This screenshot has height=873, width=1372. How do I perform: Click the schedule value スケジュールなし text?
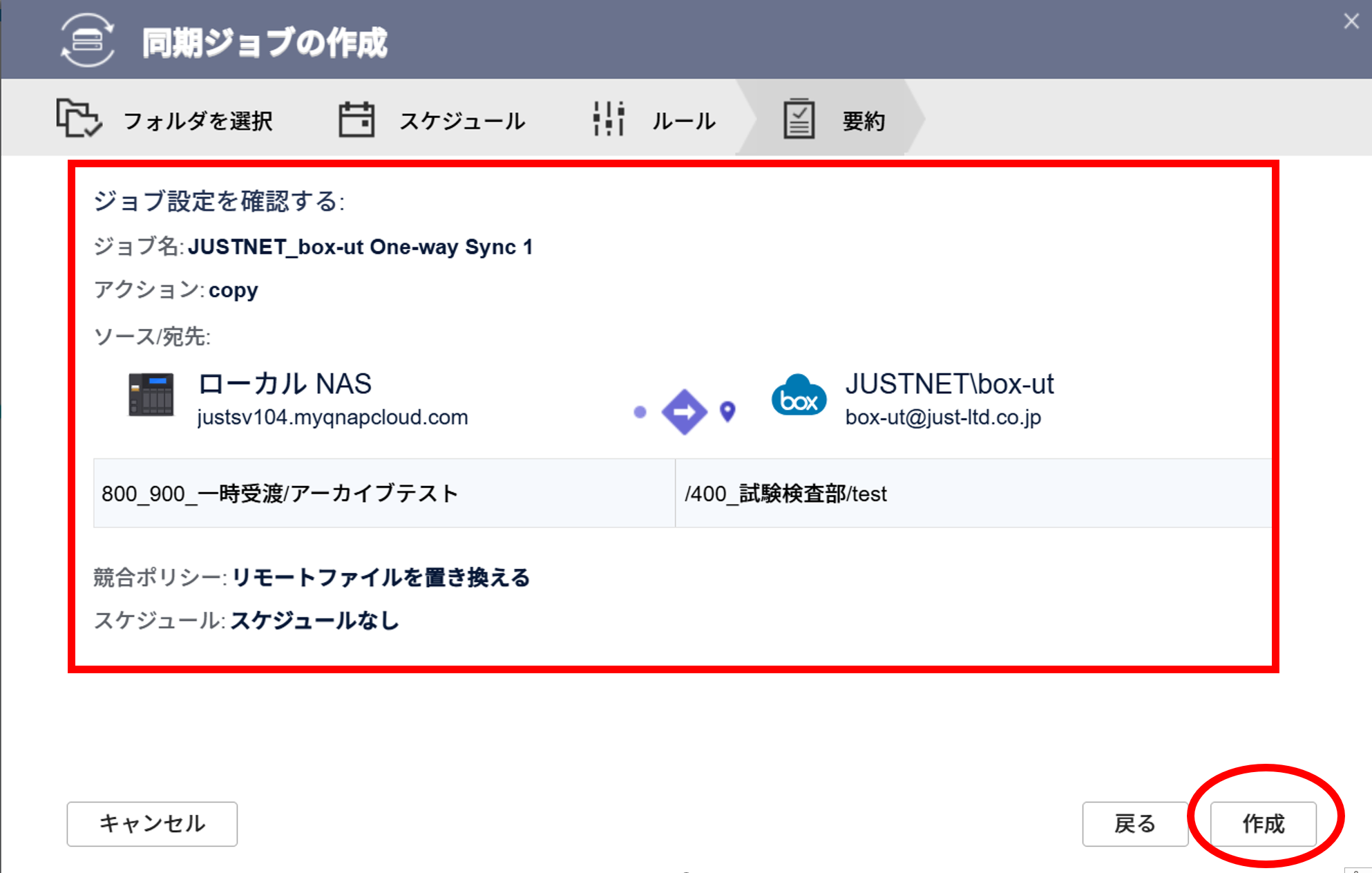(x=315, y=621)
